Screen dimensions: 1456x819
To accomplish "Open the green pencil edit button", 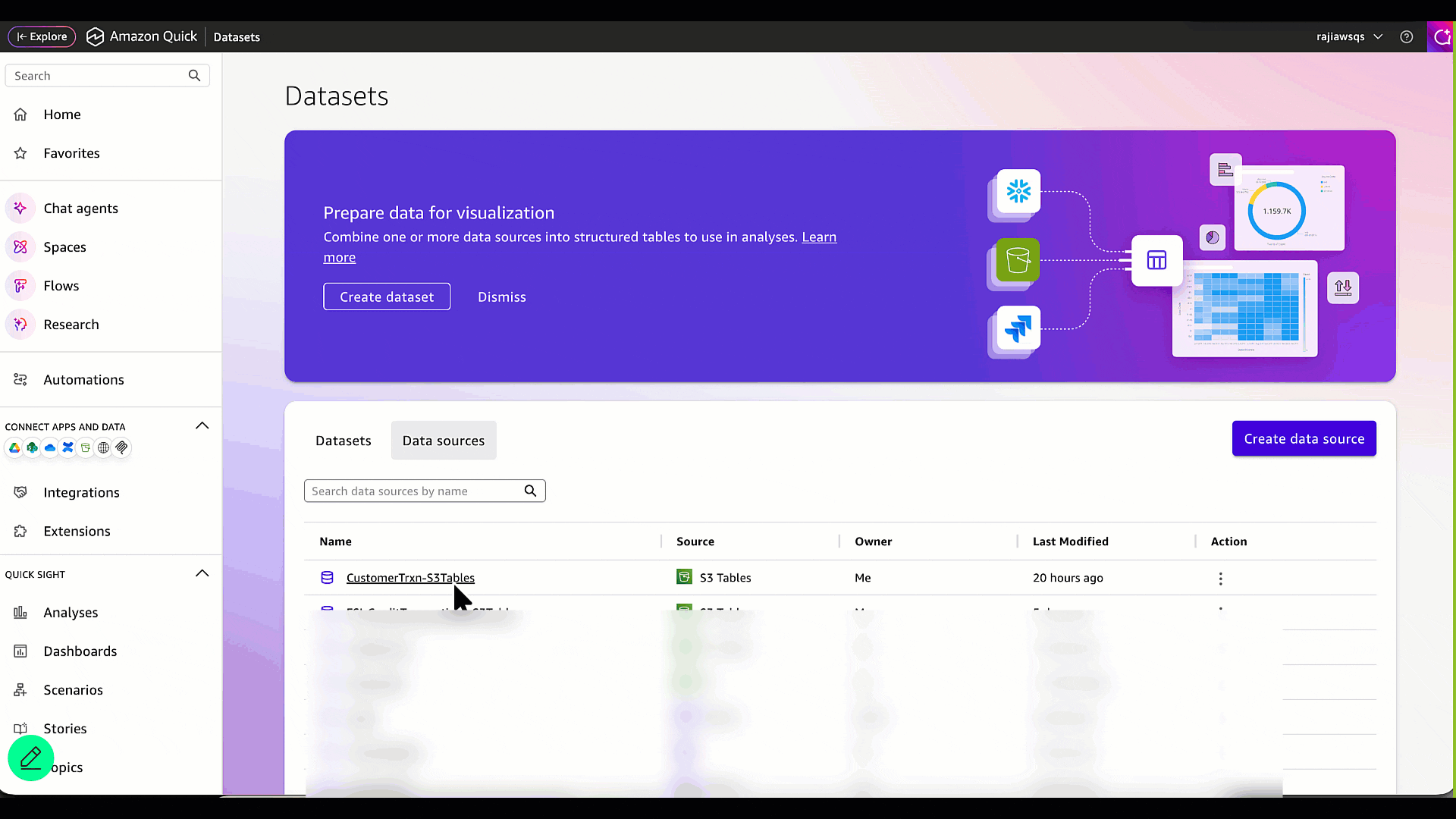I will click(x=31, y=758).
